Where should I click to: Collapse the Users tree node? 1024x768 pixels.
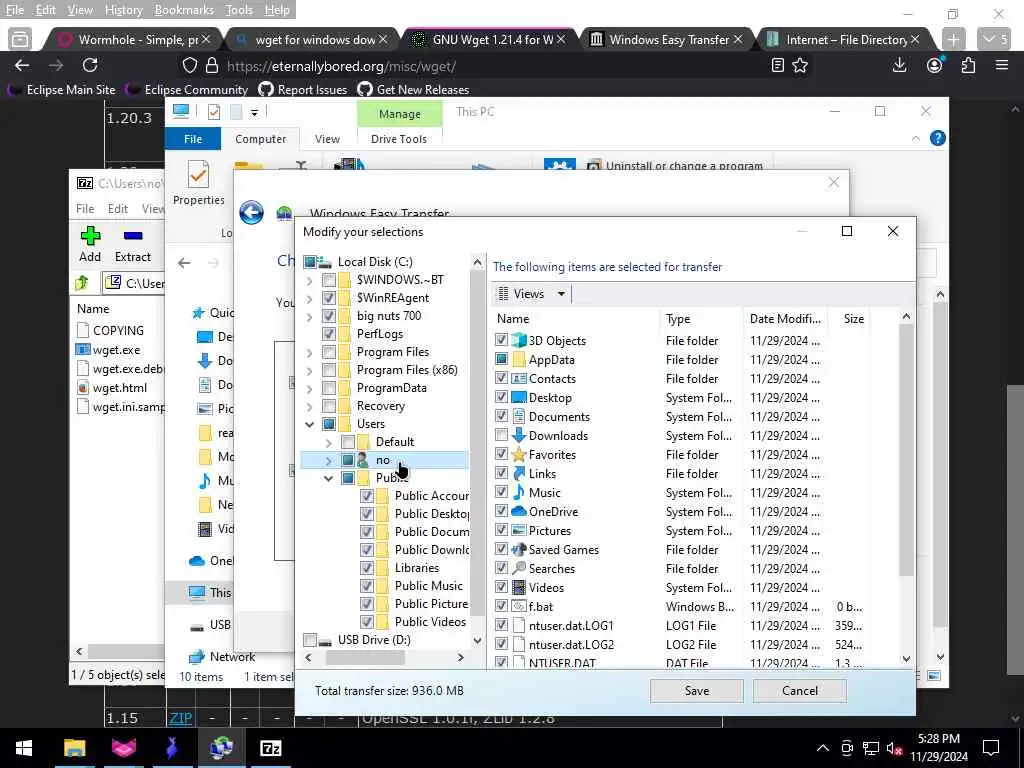pyautogui.click(x=310, y=424)
